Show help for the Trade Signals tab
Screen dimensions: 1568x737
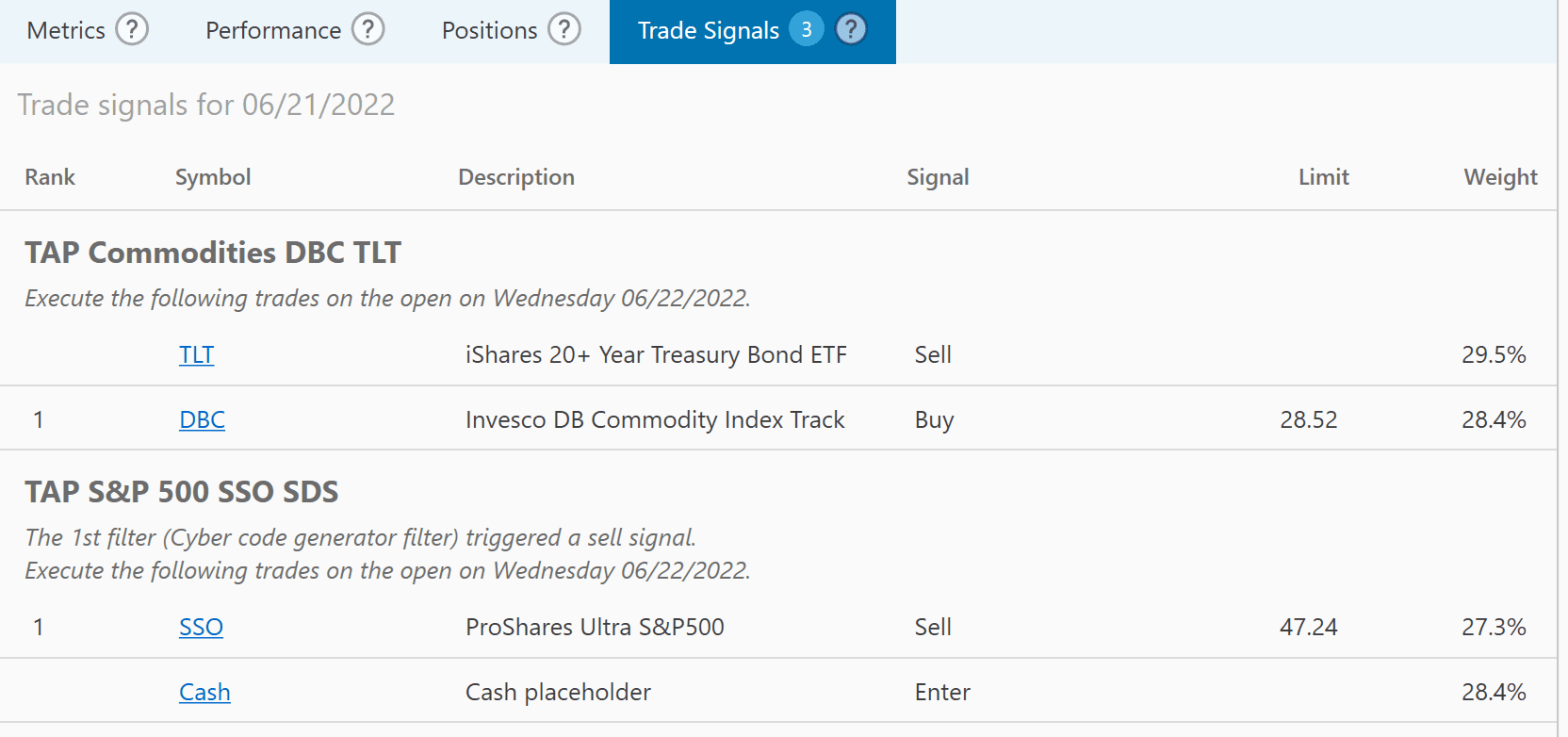point(851,30)
